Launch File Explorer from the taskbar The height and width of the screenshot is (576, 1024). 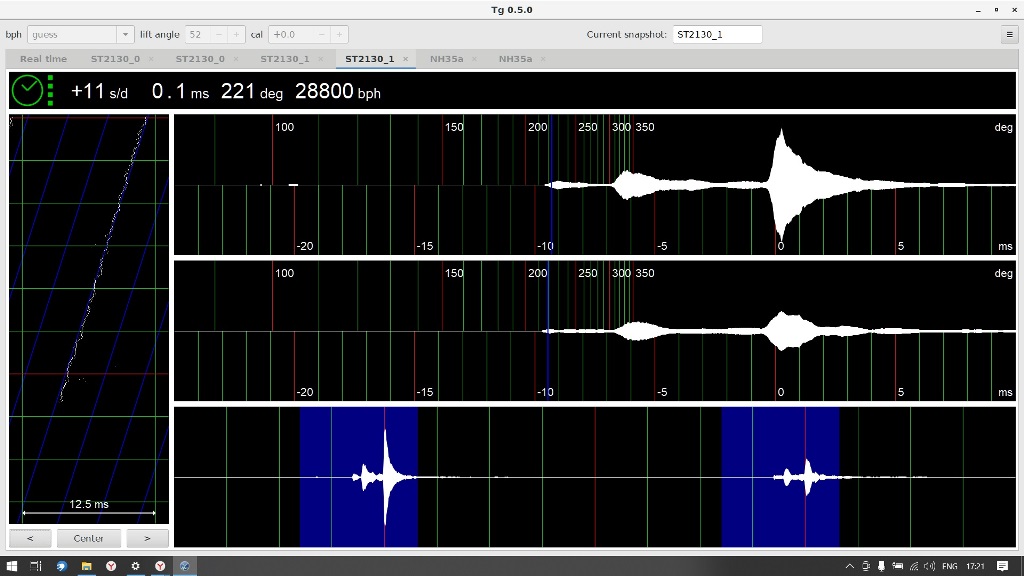[87, 566]
